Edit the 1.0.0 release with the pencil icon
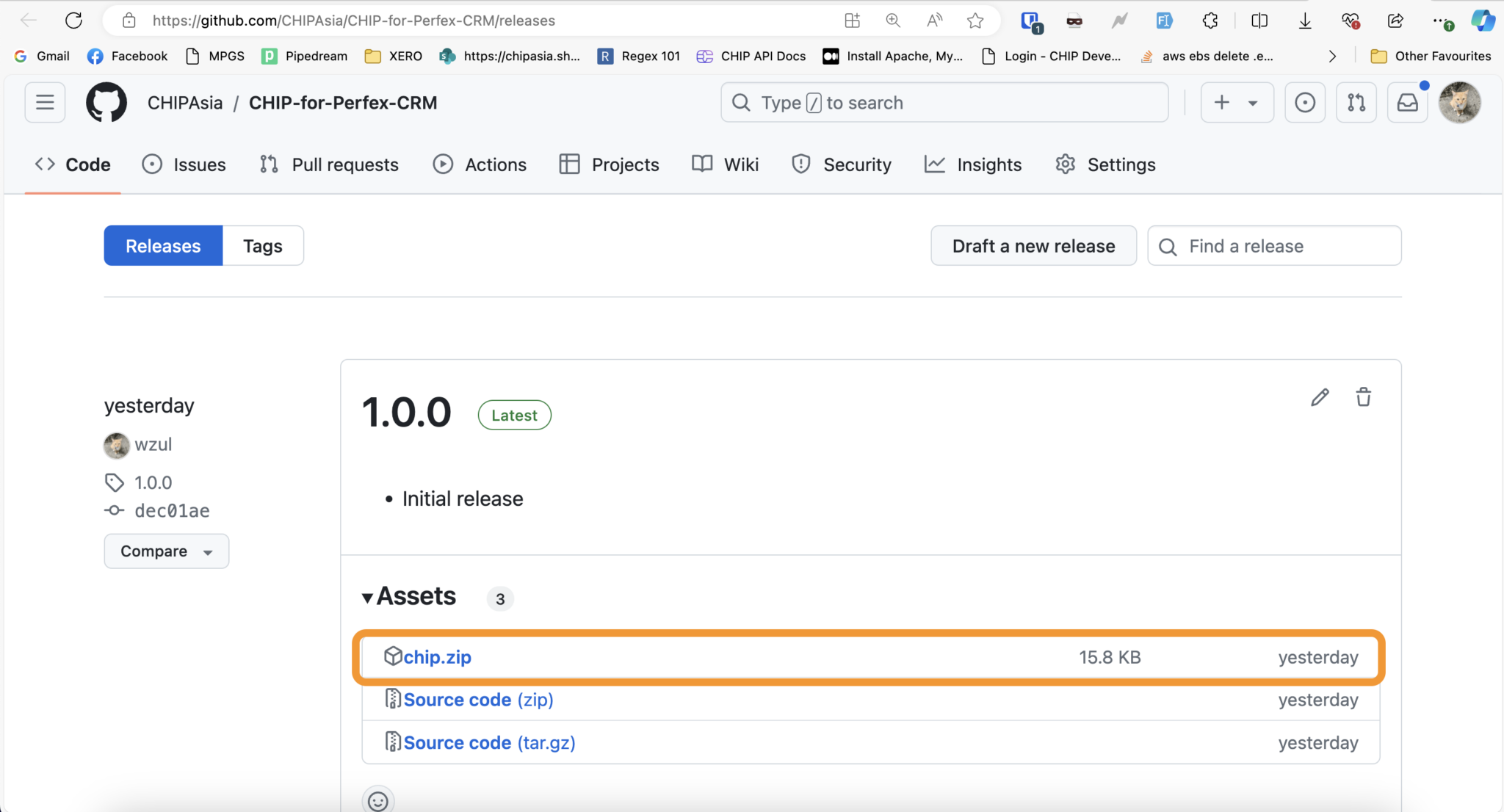Image resolution: width=1504 pixels, height=812 pixels. (x=1319, y=397)
